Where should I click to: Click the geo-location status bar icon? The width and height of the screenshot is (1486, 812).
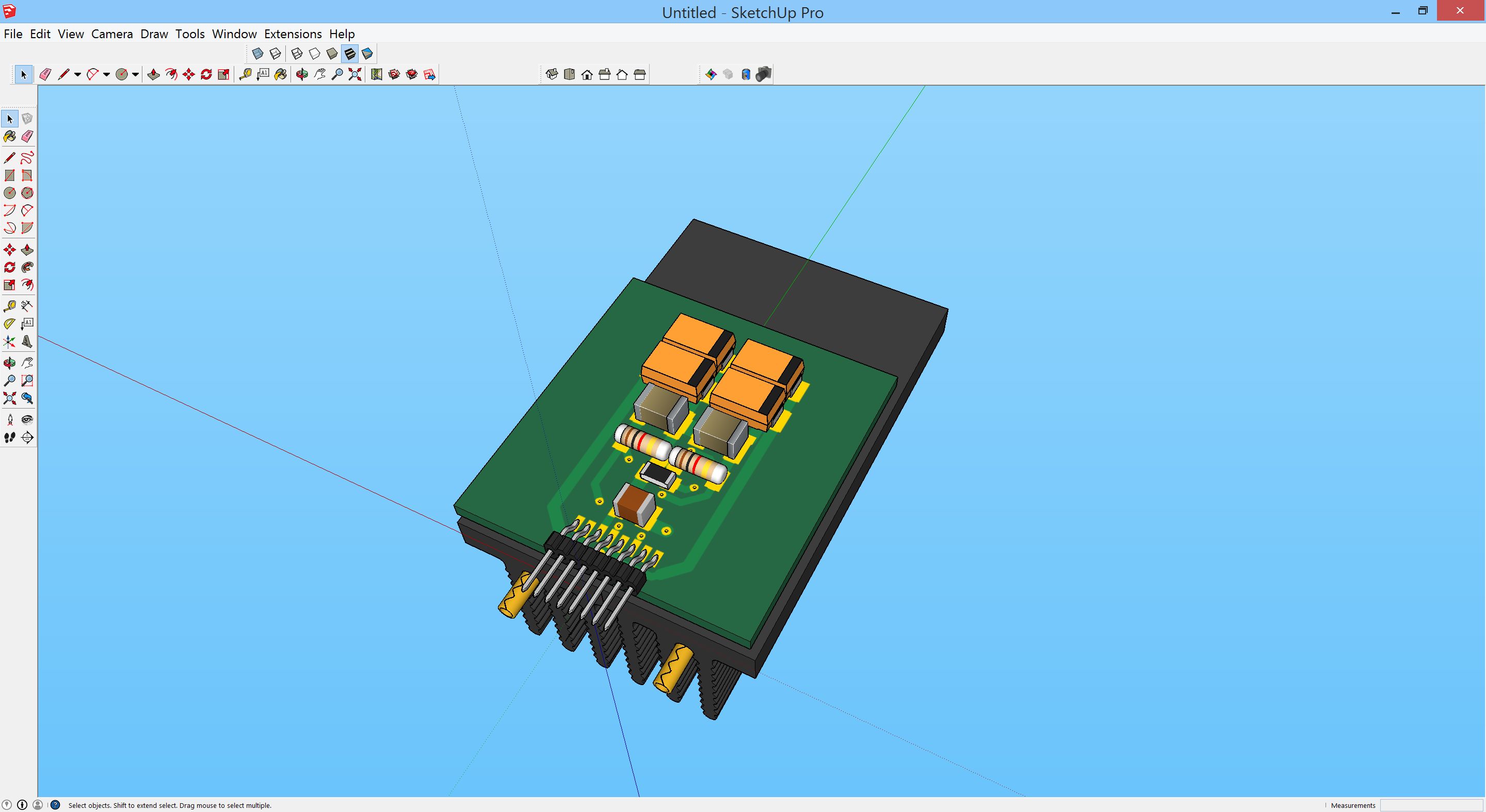pos(7,805)
